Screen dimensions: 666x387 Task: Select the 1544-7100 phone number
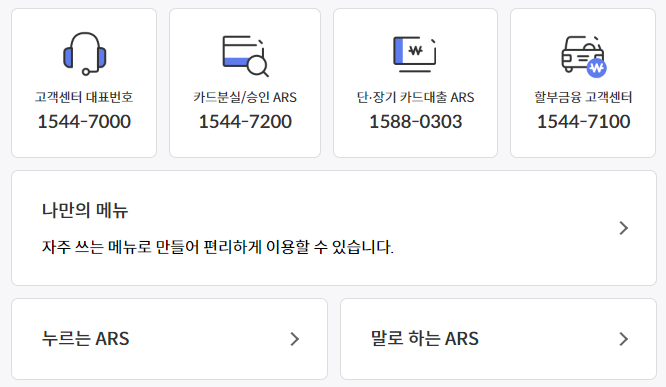(583, 121)
